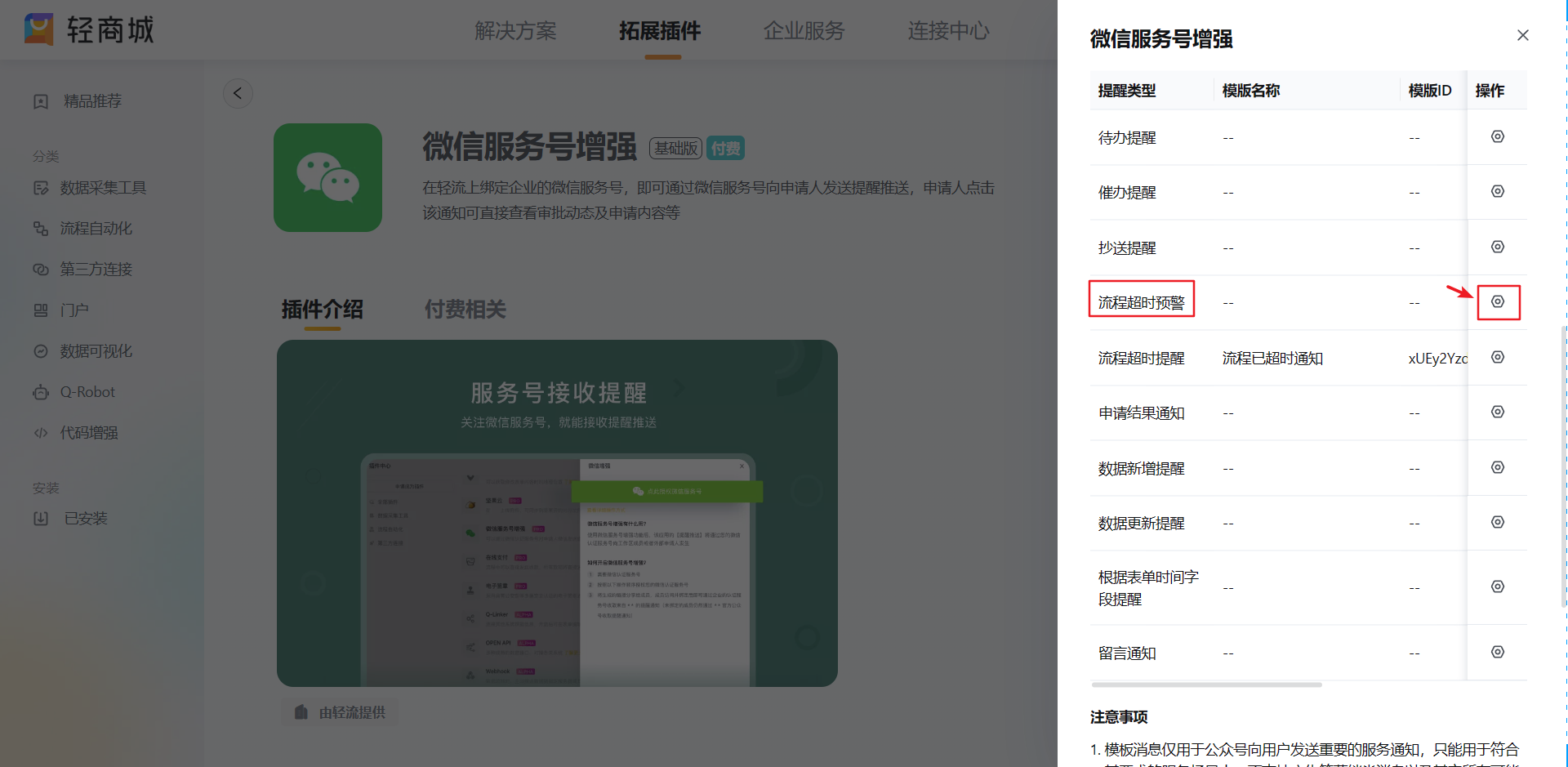Open settings for 数据更新提醒 row
Screen dimensions: 1568x767
(1497, 522)
